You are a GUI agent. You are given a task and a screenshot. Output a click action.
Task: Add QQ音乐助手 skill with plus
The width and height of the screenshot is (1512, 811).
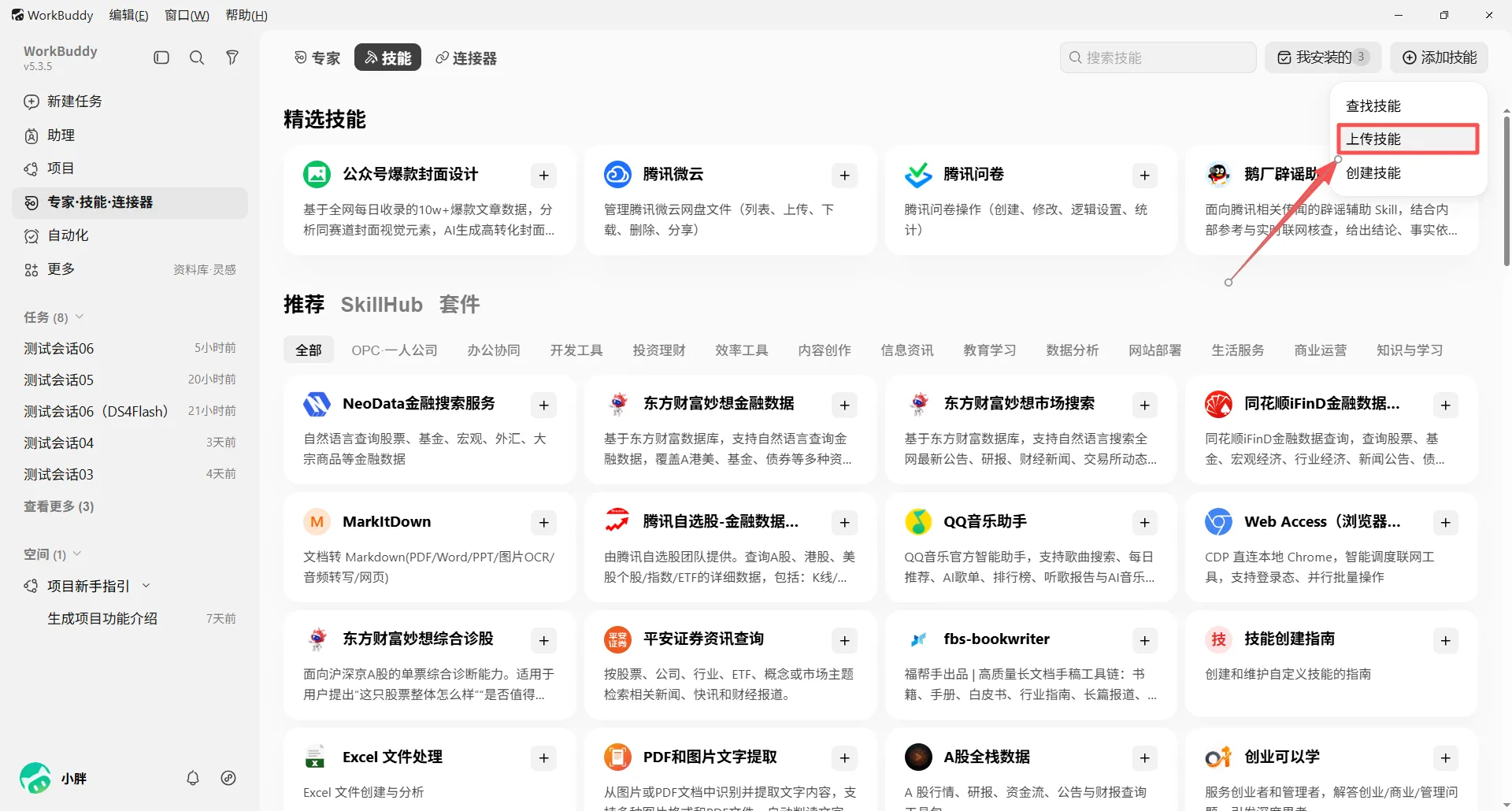coord(1145,523)
